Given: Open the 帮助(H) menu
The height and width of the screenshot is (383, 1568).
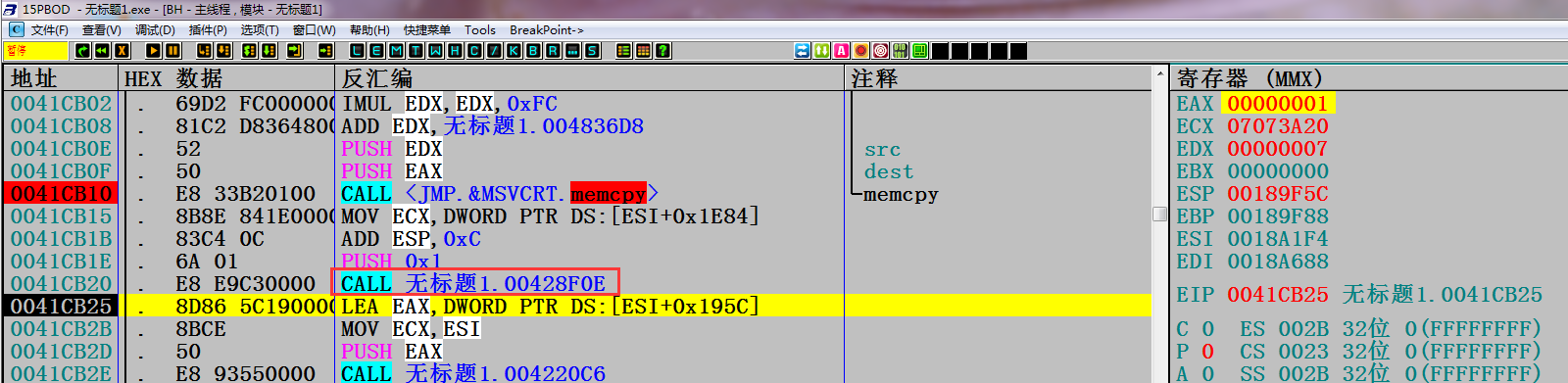Looking at the screenshot, I should (x=369, y=29).
